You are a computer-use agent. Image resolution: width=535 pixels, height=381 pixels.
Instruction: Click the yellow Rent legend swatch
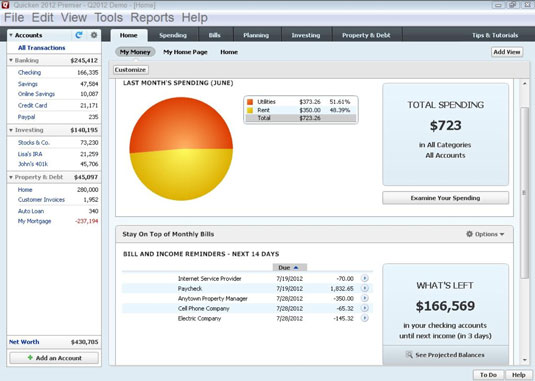tap(250, 110)
